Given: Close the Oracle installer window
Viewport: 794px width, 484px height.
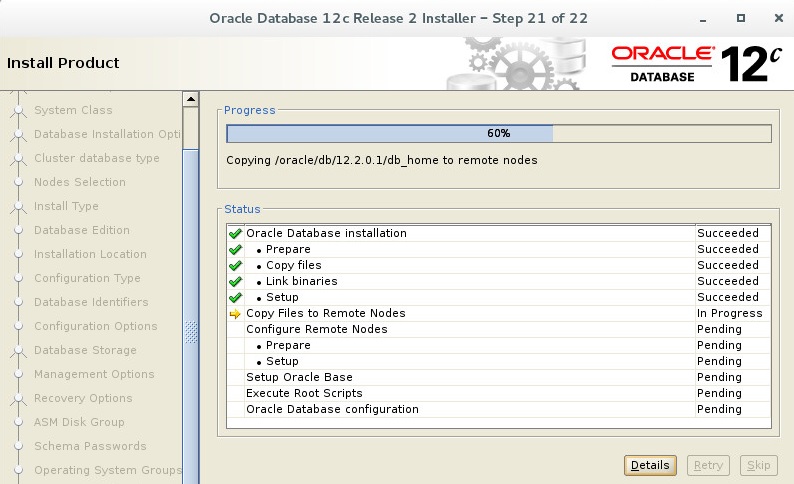Looking at the screenshot, I should [x=779, y=18].
